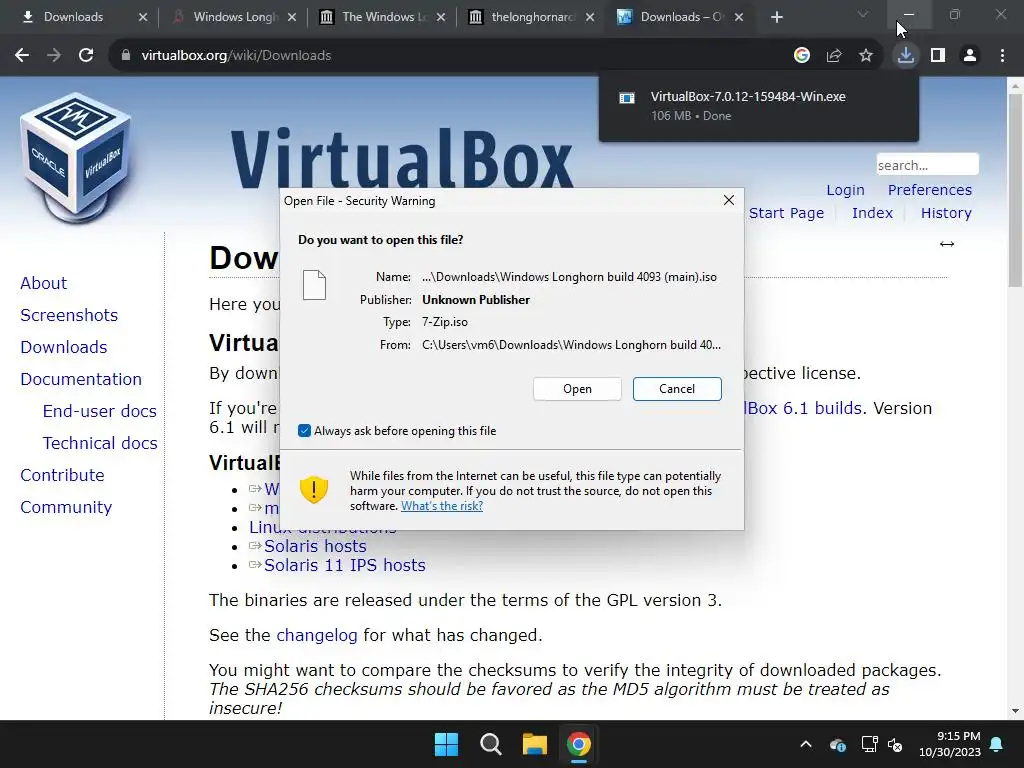Open the Chrome downloads tray icon
1024x768 pixels.
[906, 56]
